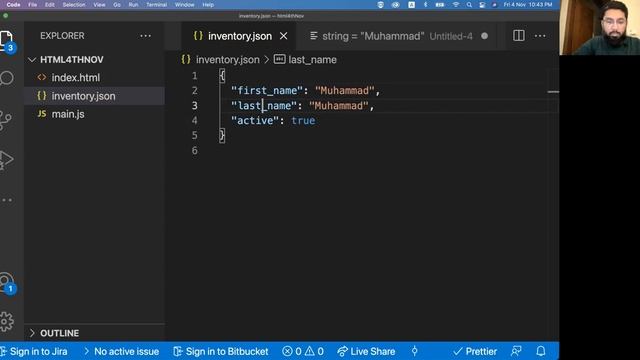
Task: Open the Help menu
Action: pos(208,4)
